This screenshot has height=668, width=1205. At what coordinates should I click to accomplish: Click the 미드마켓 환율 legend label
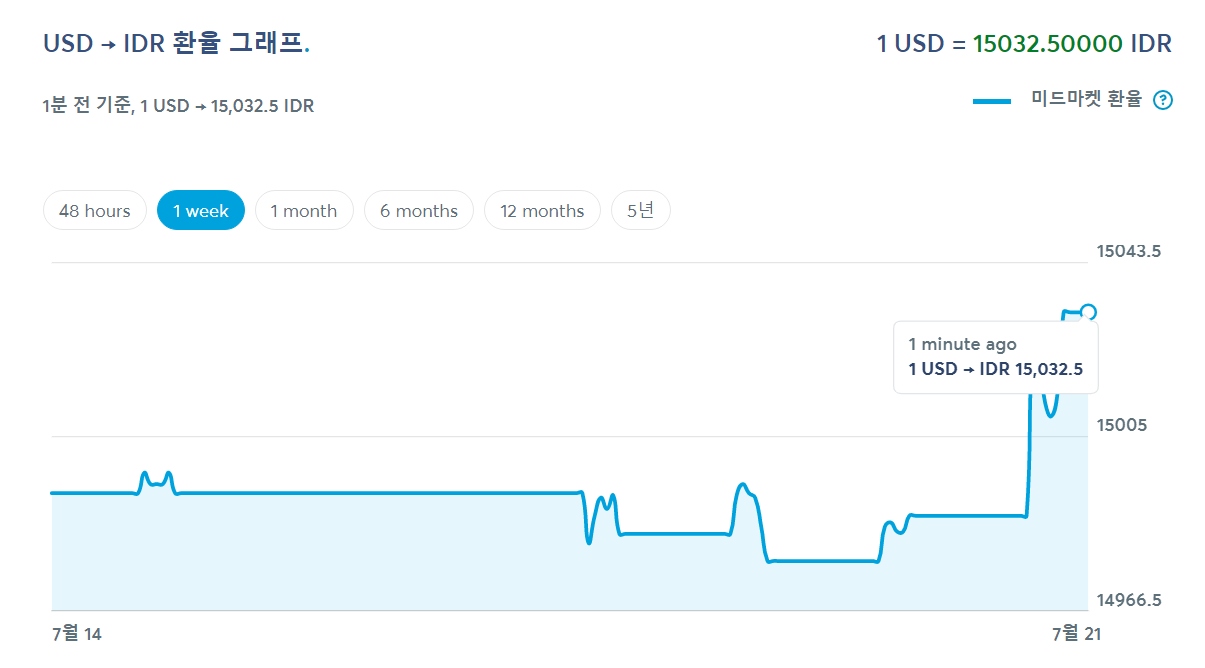point(1086,100)
